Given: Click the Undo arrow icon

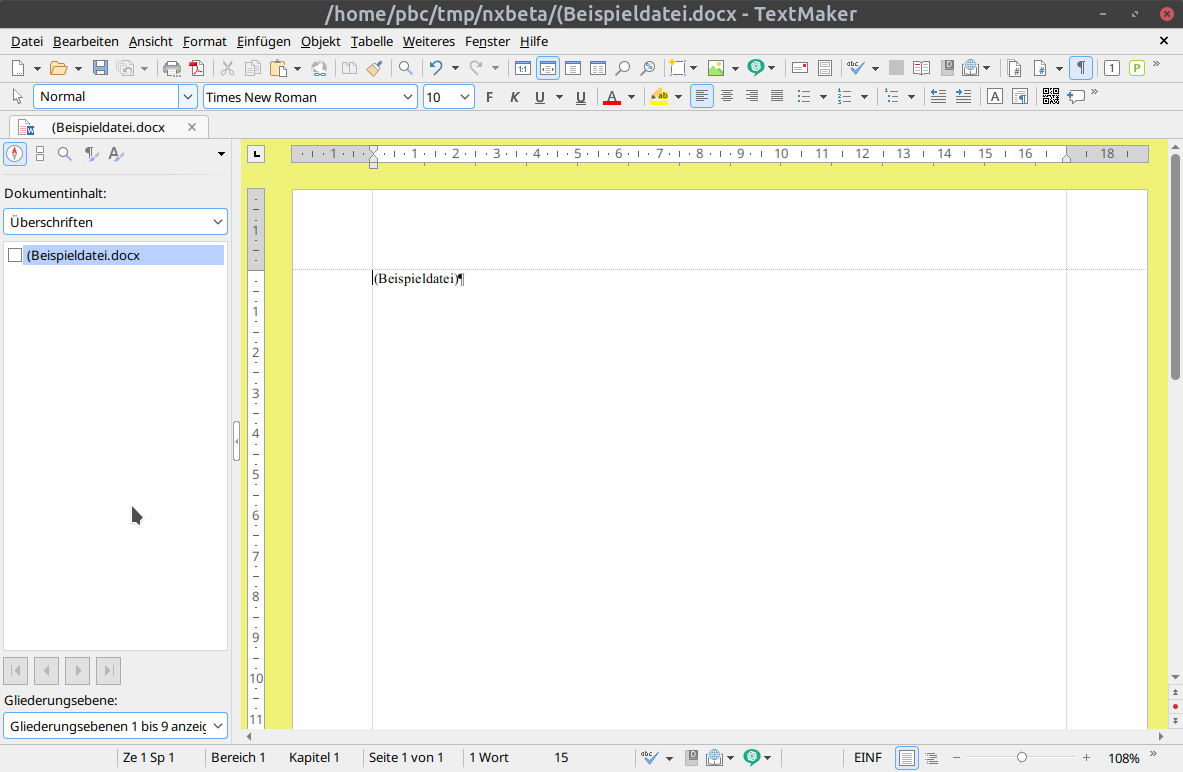Looking at the screenshot, I should pyautogui.click(x=436, y=68).
